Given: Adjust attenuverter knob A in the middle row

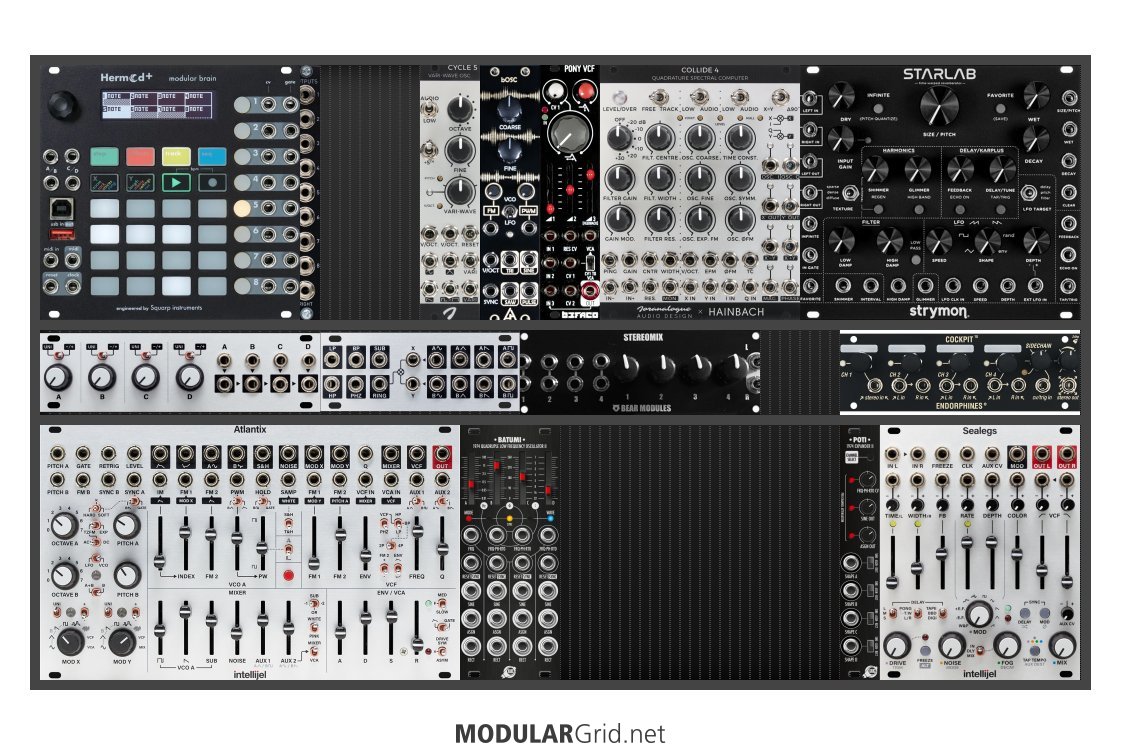Looking at the screenshot, I should tap(58, 376).
